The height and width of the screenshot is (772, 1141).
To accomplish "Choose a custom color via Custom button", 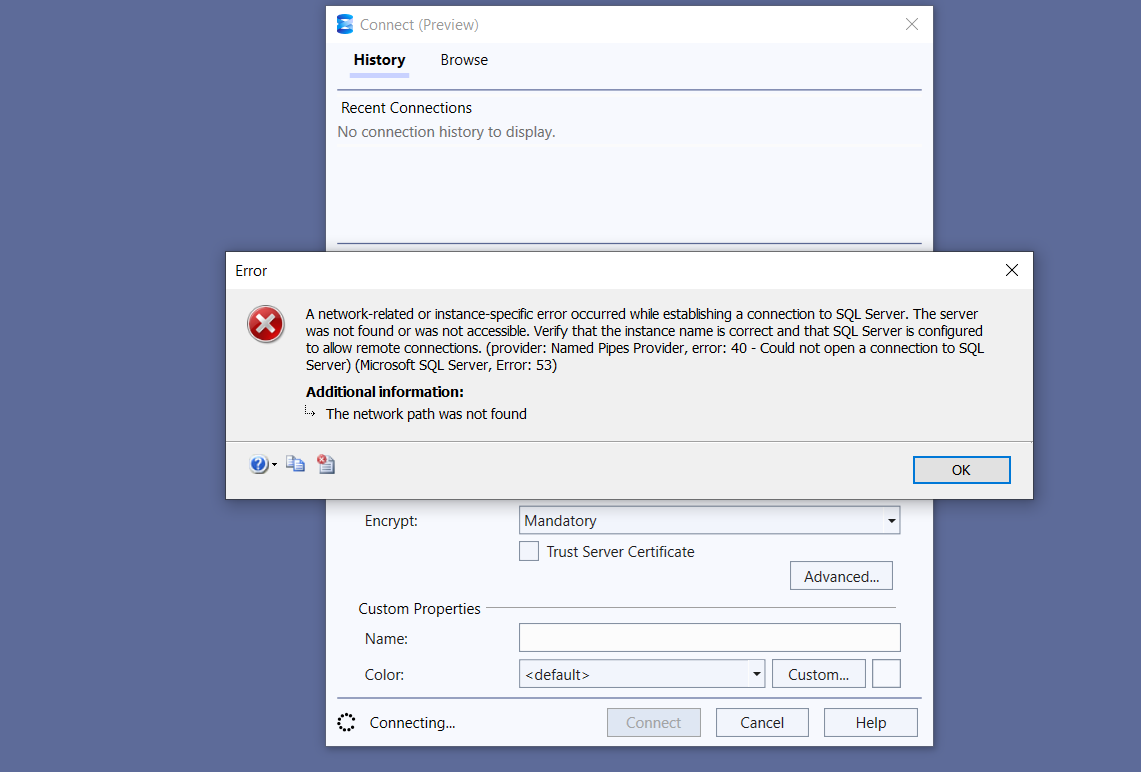I will pyautogui.click(x=818, y=673).
